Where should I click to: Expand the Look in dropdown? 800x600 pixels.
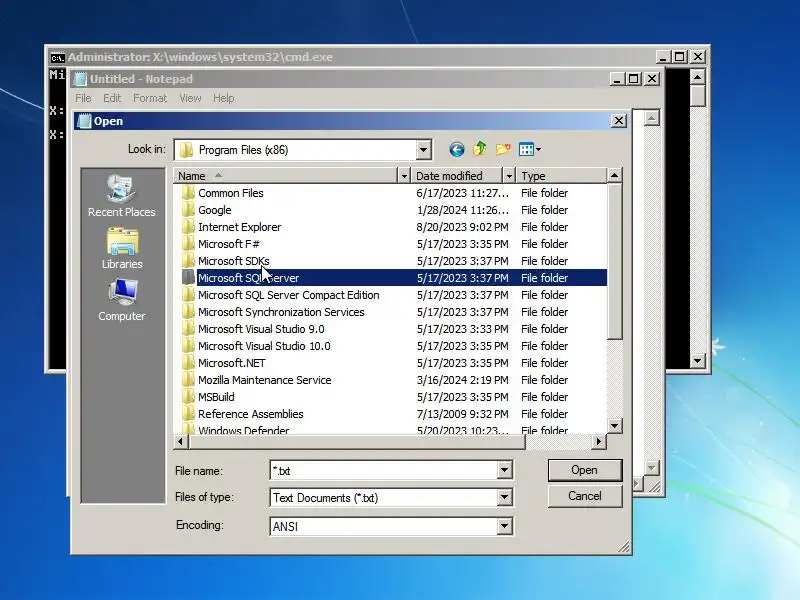tap(423, 150)
